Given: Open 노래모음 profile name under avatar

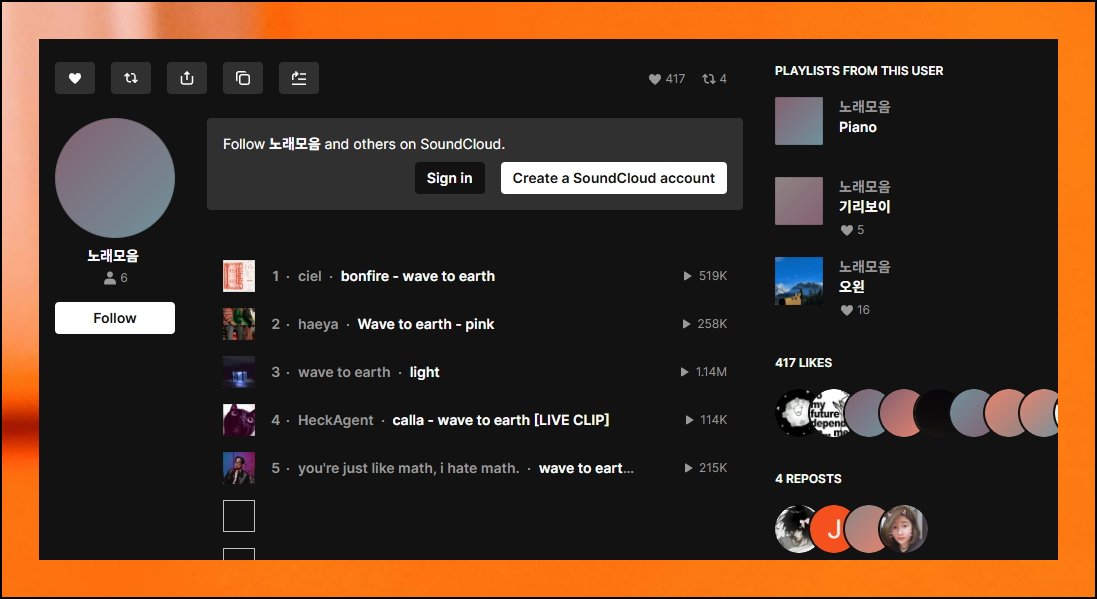Looking at the screenshot, I should click(113, 256).
